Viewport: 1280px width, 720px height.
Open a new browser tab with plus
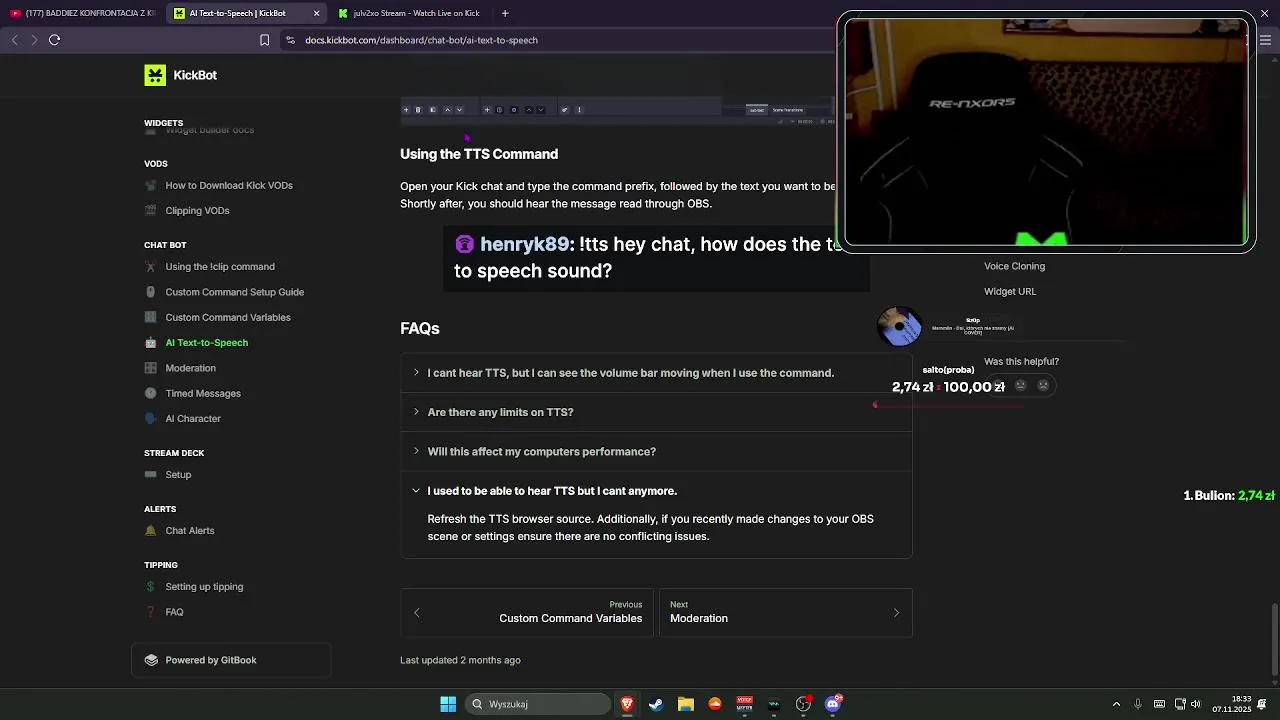coord(505,13)
